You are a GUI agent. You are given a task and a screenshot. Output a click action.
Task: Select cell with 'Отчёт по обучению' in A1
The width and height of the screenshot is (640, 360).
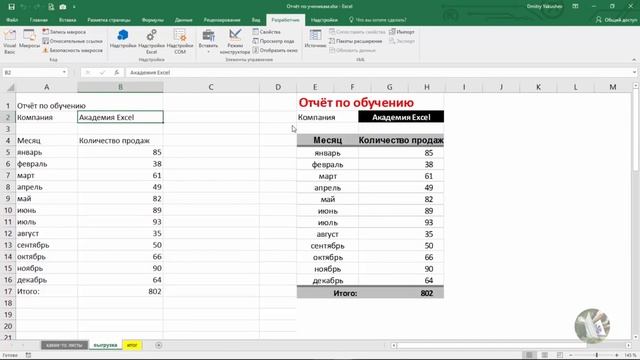(47, 106)
